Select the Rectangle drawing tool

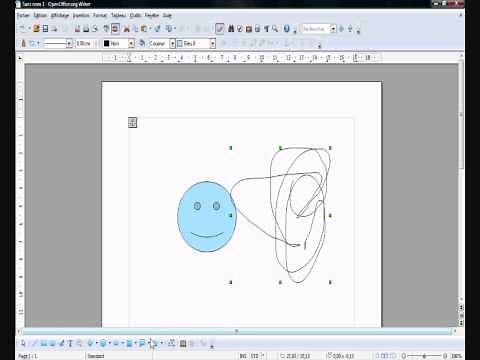[x=44, y=343]
